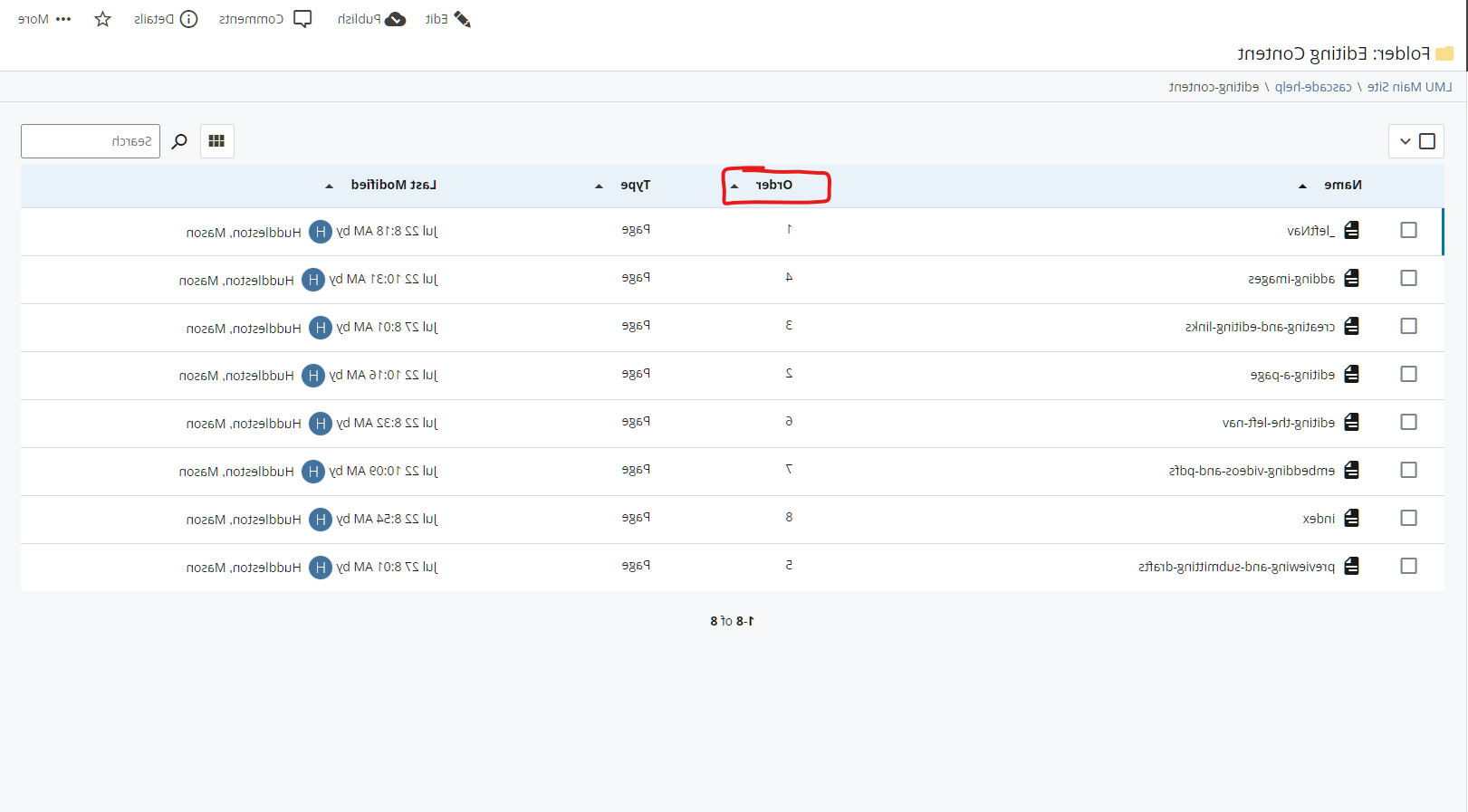Check the embedding-videos-and-pdfs row checkbox
1468x812 pixels.
click(x=1408, y=470)
